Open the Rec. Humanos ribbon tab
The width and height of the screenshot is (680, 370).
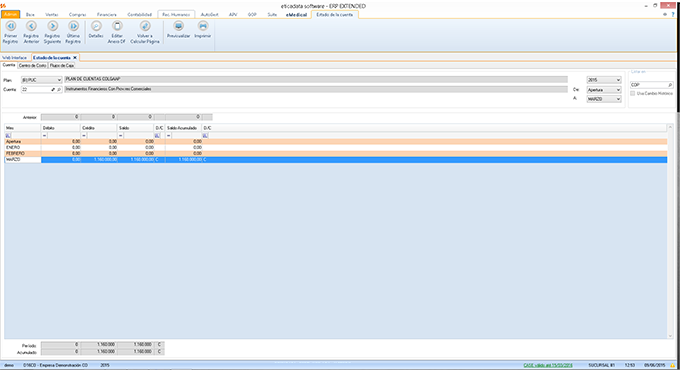coord(176,15)
